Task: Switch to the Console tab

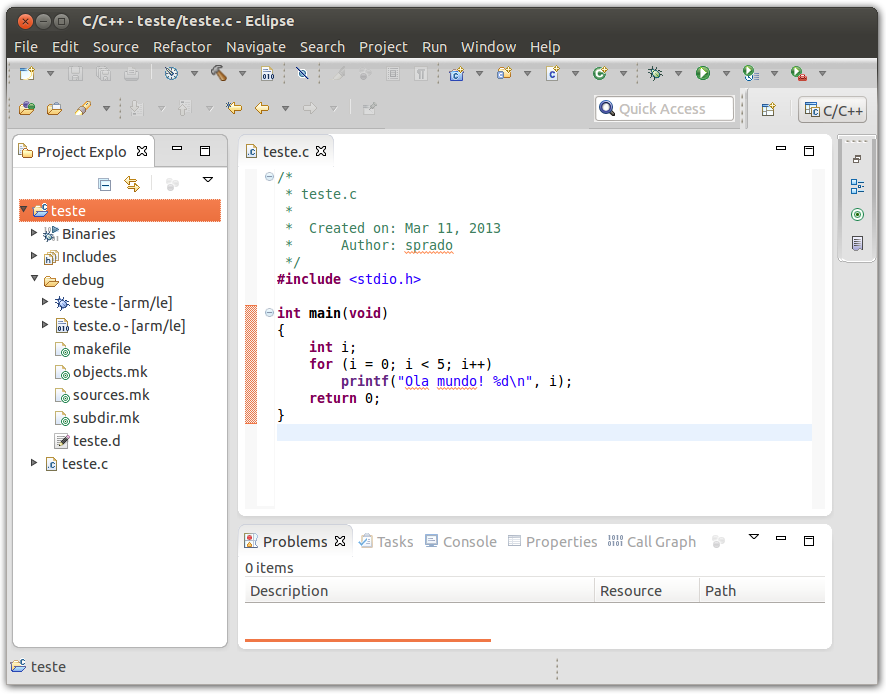Action: tap(461, 542)
